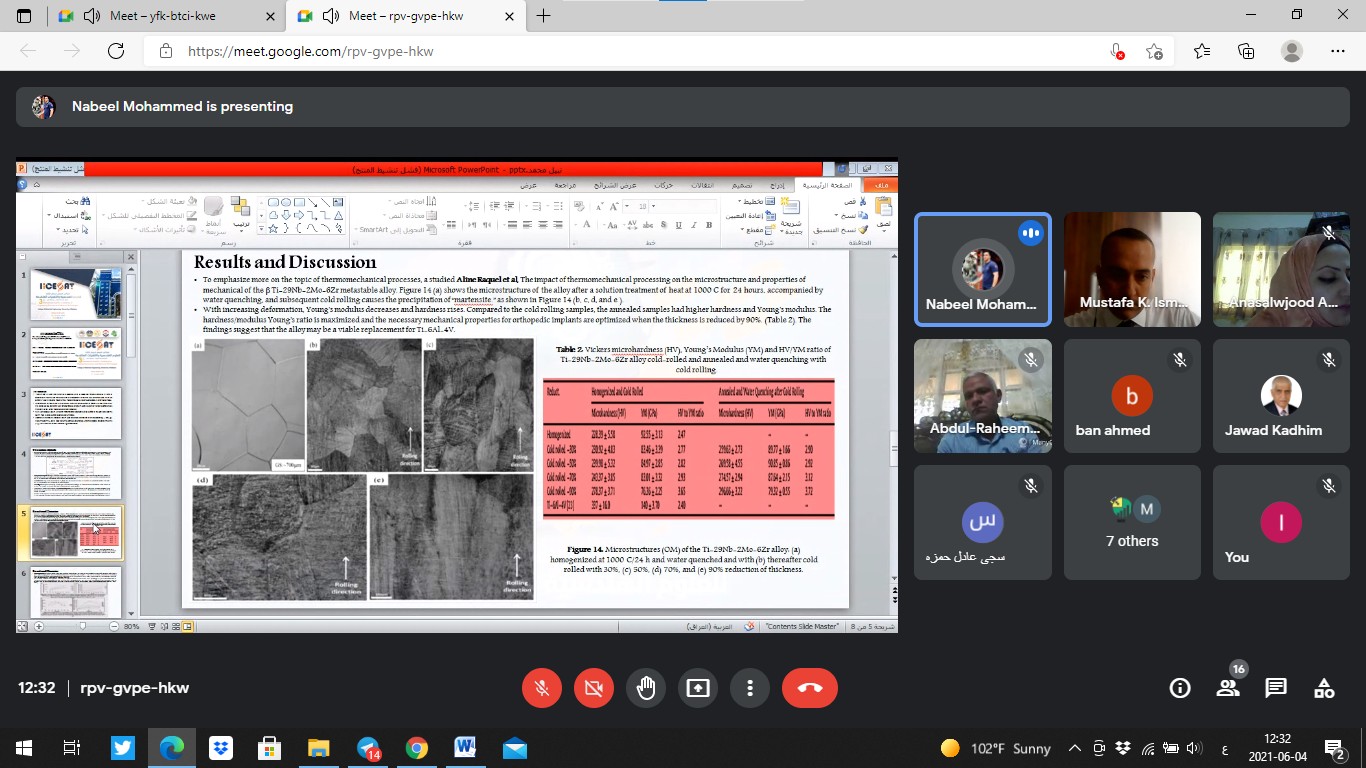This screenshot has width=1366, height=768.
Task: Show the participants people panel
Action: pyautogui.click(x=1228, y=688)
